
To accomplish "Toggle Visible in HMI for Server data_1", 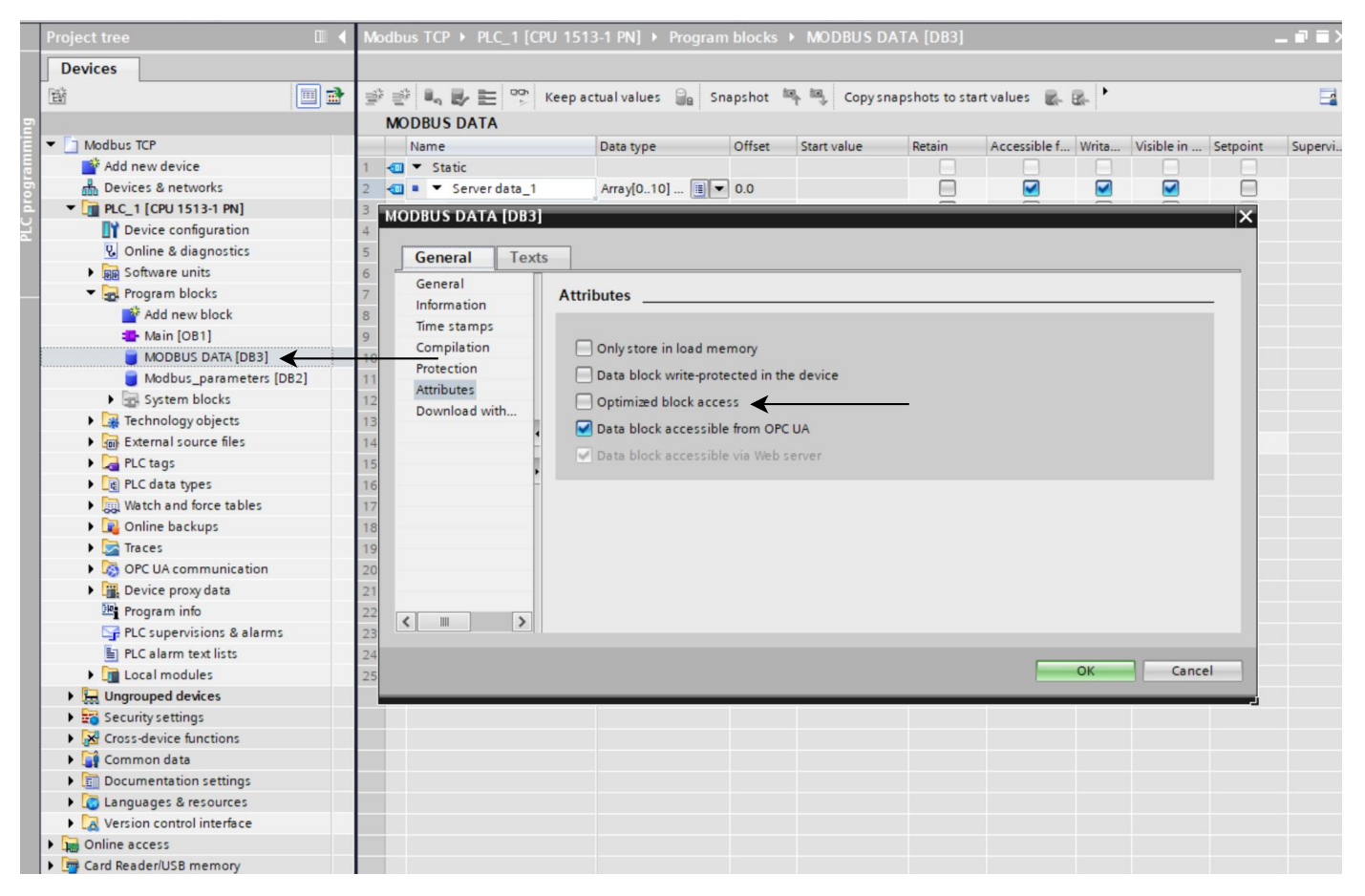I will (x=1170, y=188).
